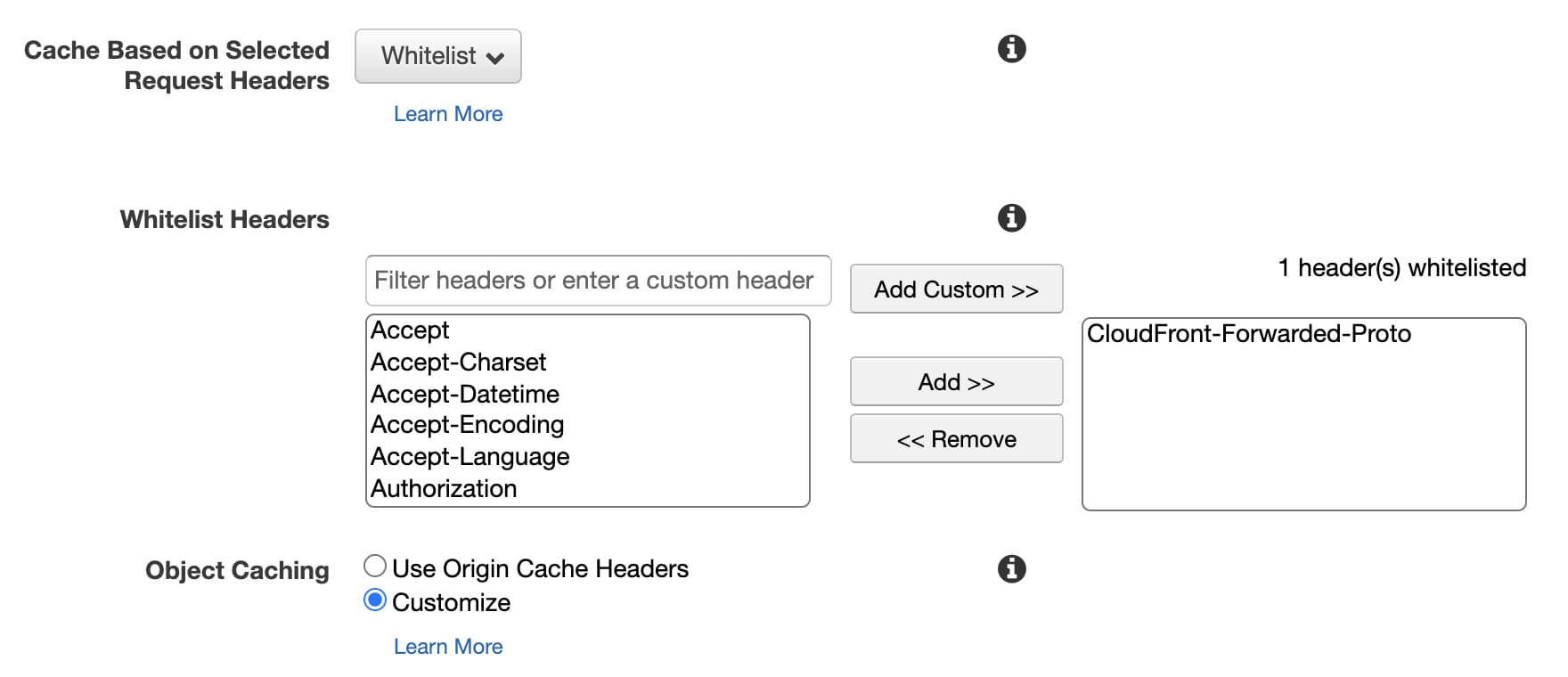Select Accept in the headers list
Viewport: 1568px width, 677px height.
coord(410,330)
